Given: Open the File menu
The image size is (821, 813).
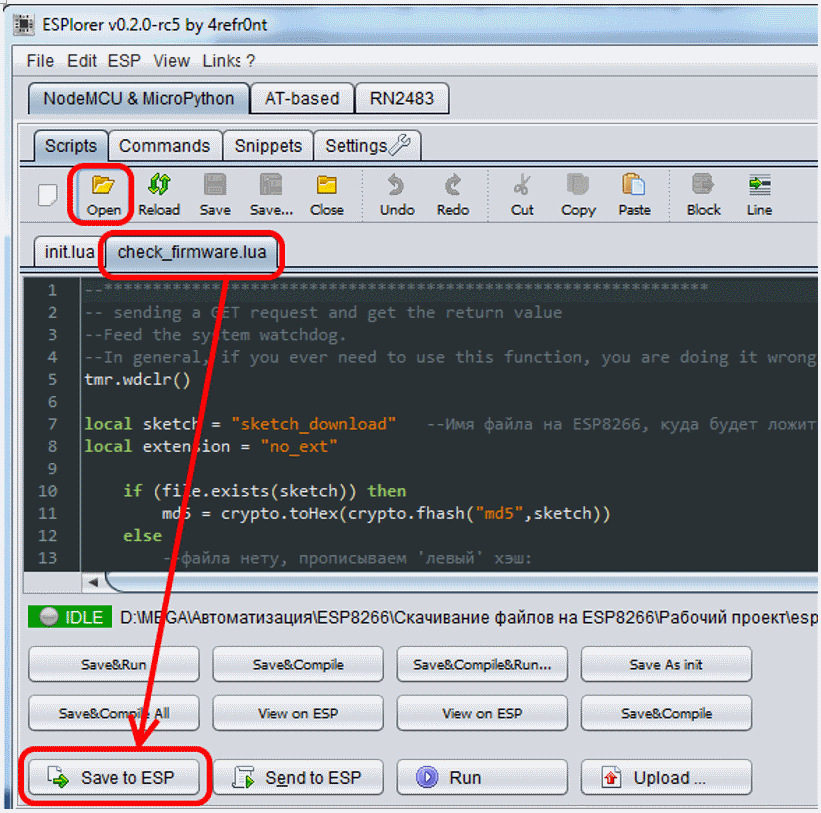Looking at the screenshot, I should [40, 61].
